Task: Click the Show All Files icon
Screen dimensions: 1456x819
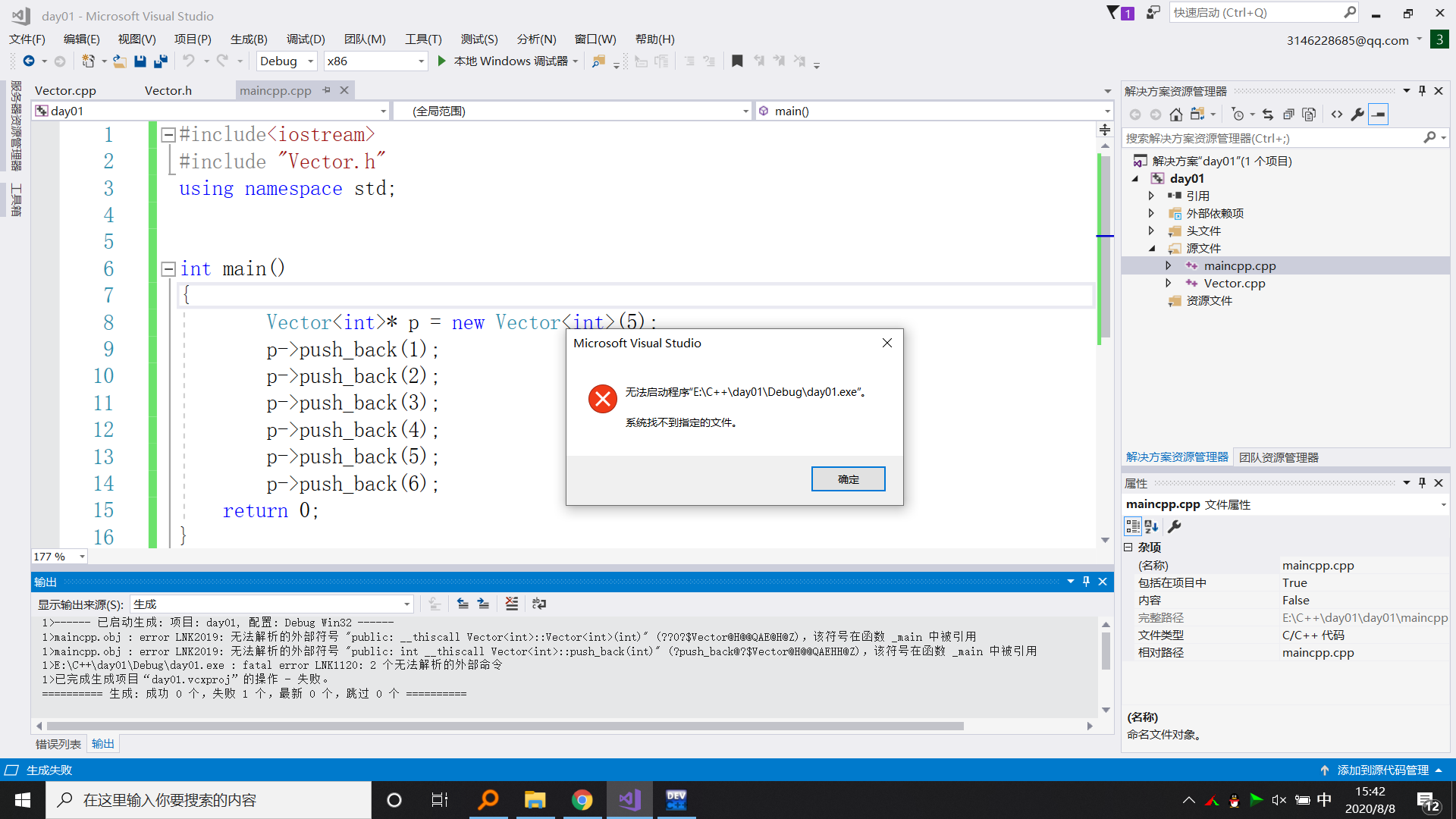Action: [x=1309, y=115]
